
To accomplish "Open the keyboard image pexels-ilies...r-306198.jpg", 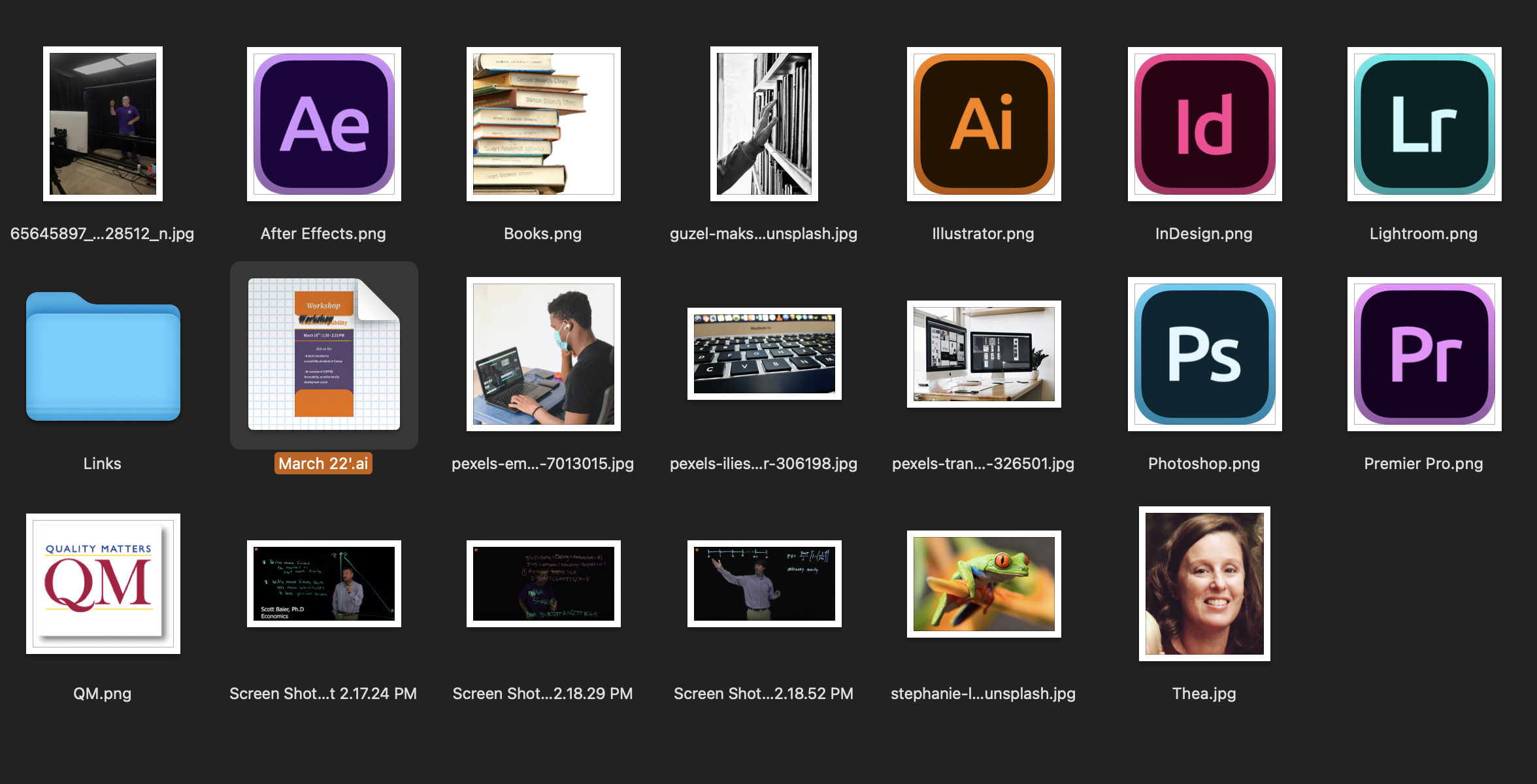I will [763, 353].
